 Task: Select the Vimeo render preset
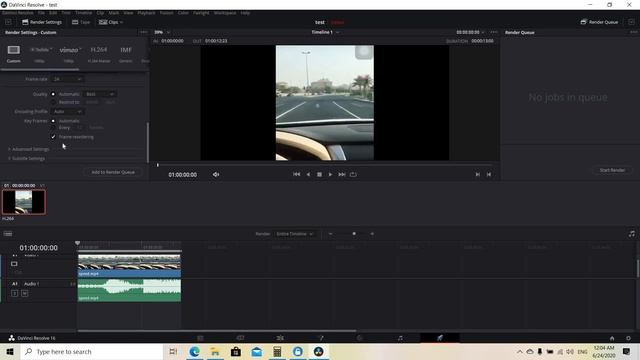pyautogui.click(x=69, y=54)
